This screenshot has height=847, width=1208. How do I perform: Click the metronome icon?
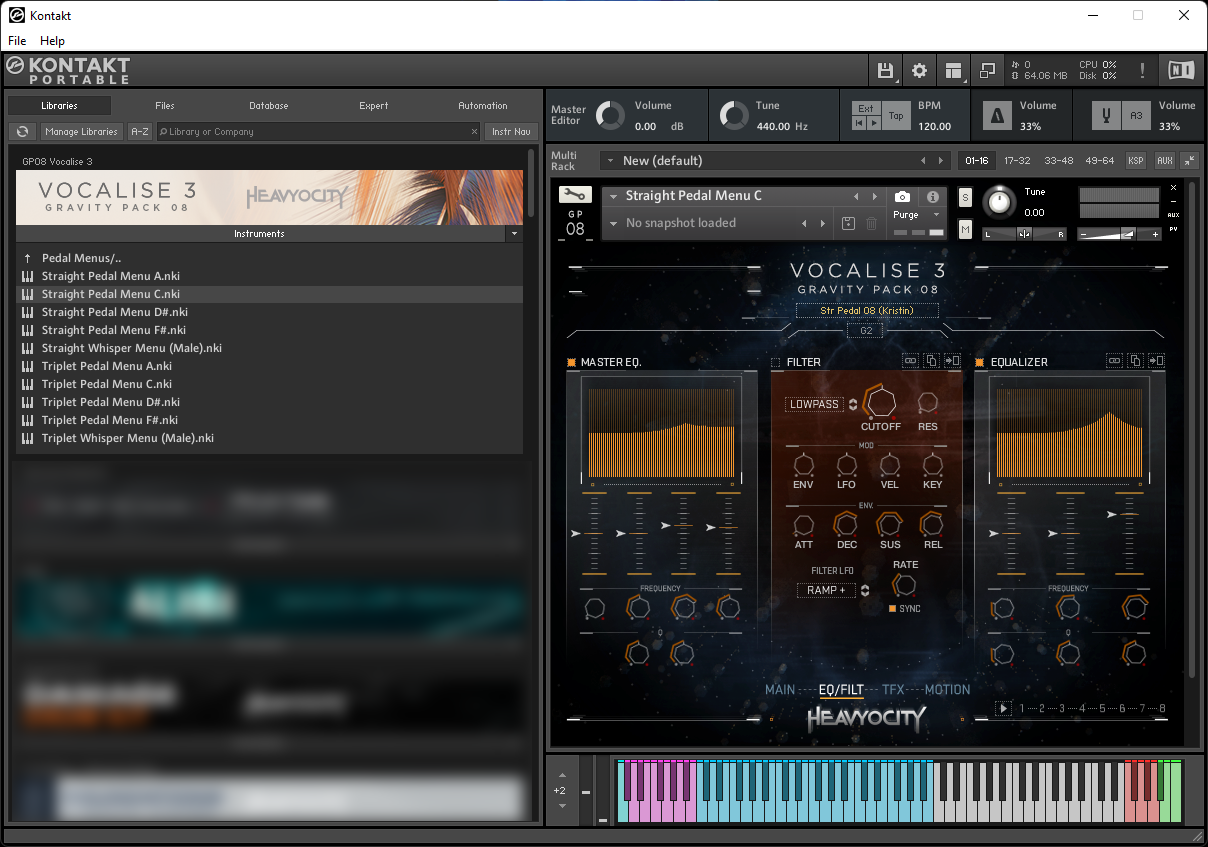(997, 116)
